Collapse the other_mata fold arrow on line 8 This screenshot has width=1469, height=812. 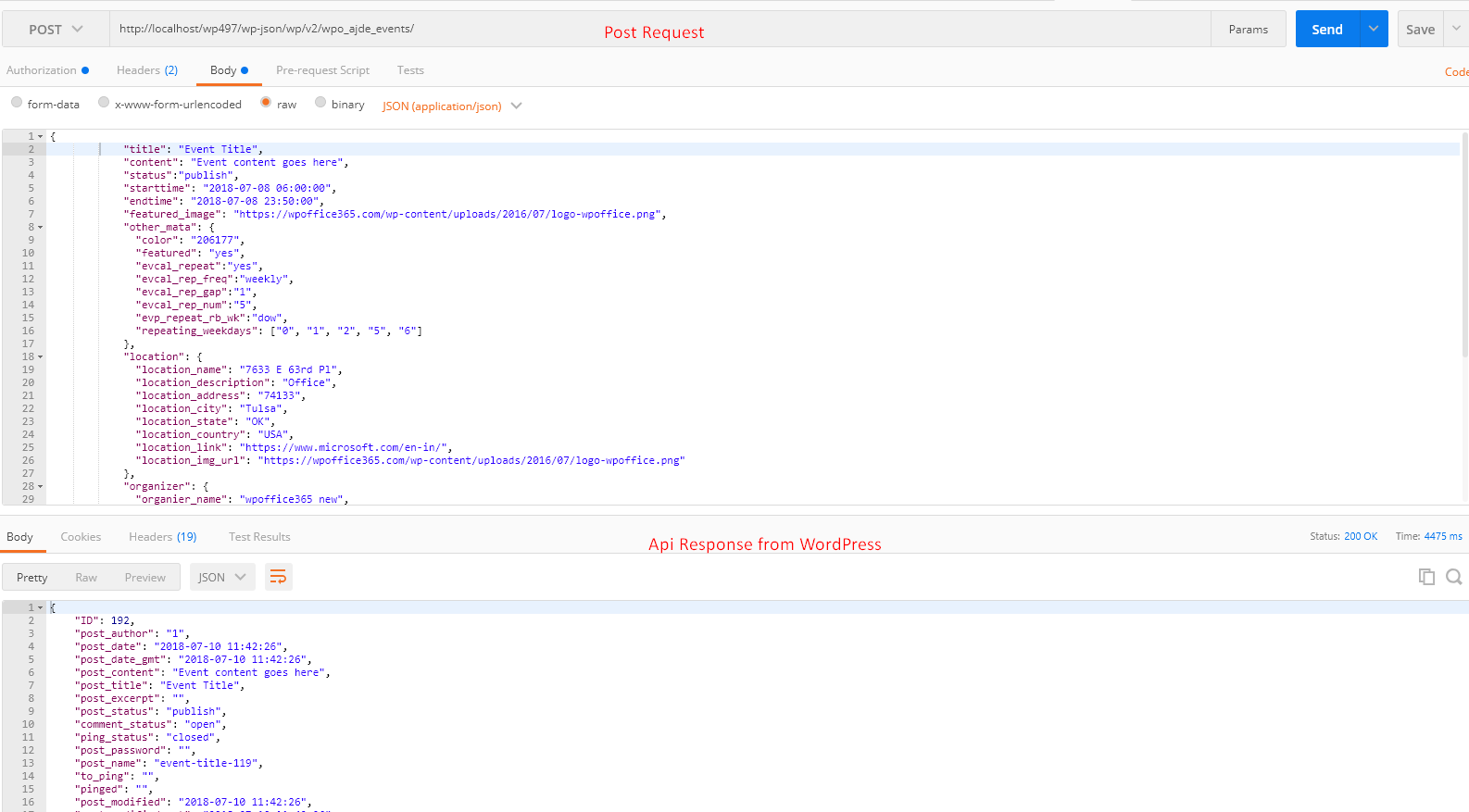click(41, 227)
